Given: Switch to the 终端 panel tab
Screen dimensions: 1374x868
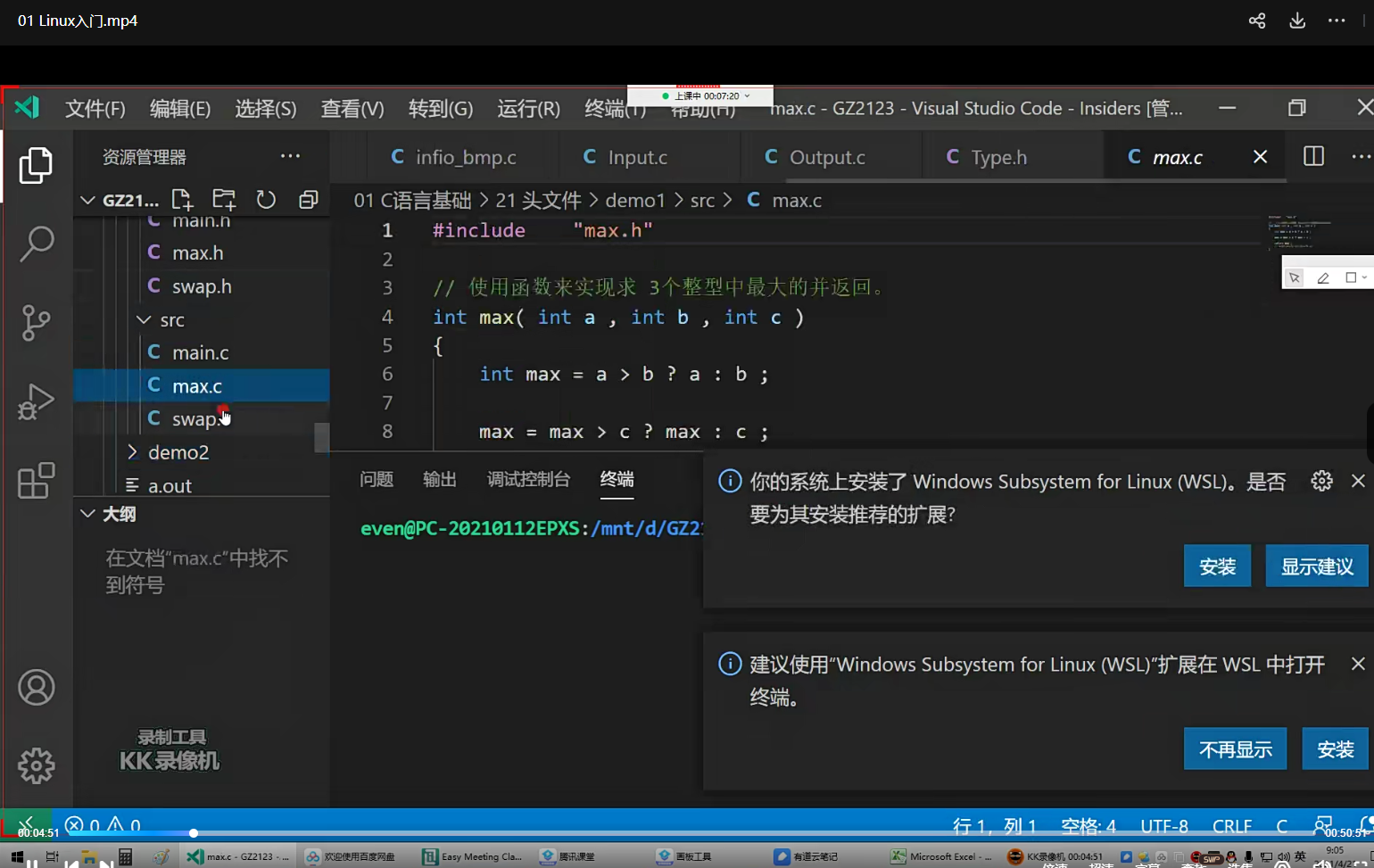Looking at the screenshot, I should pos(617,480).
